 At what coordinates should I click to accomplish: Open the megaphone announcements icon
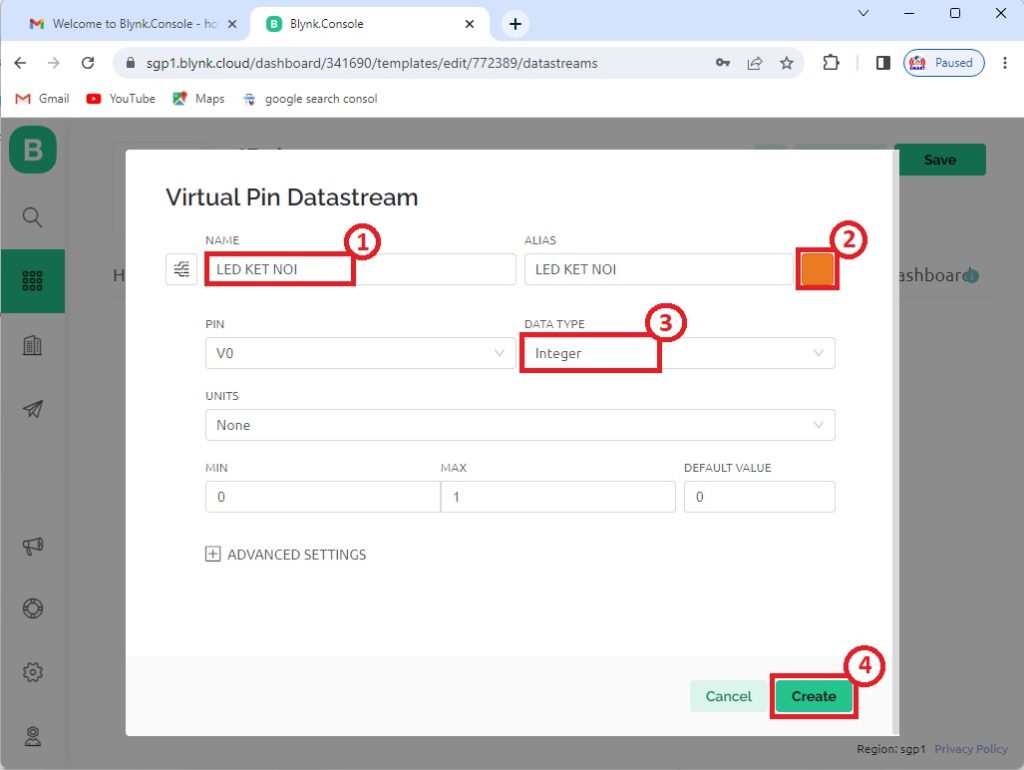pyautogui.click(x=32, y=546)
